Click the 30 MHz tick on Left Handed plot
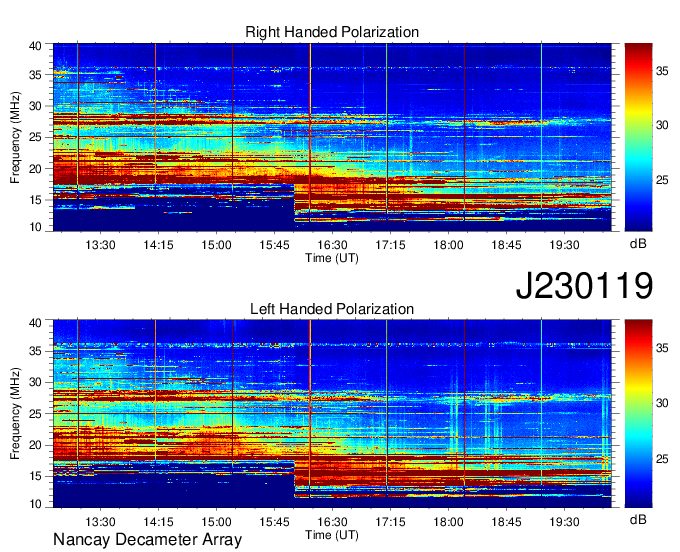This screenshot has width=680, height=552. click(35, 382)
